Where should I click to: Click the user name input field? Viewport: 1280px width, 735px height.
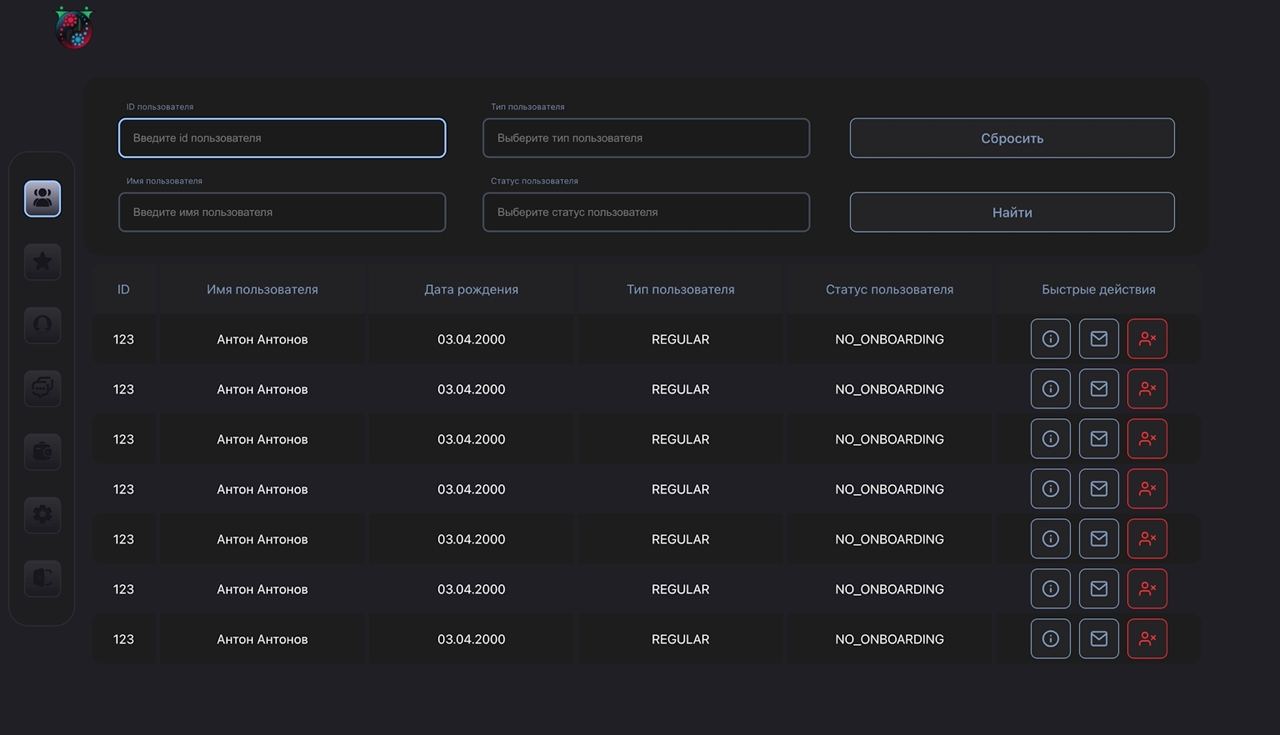tap(282, 212)
